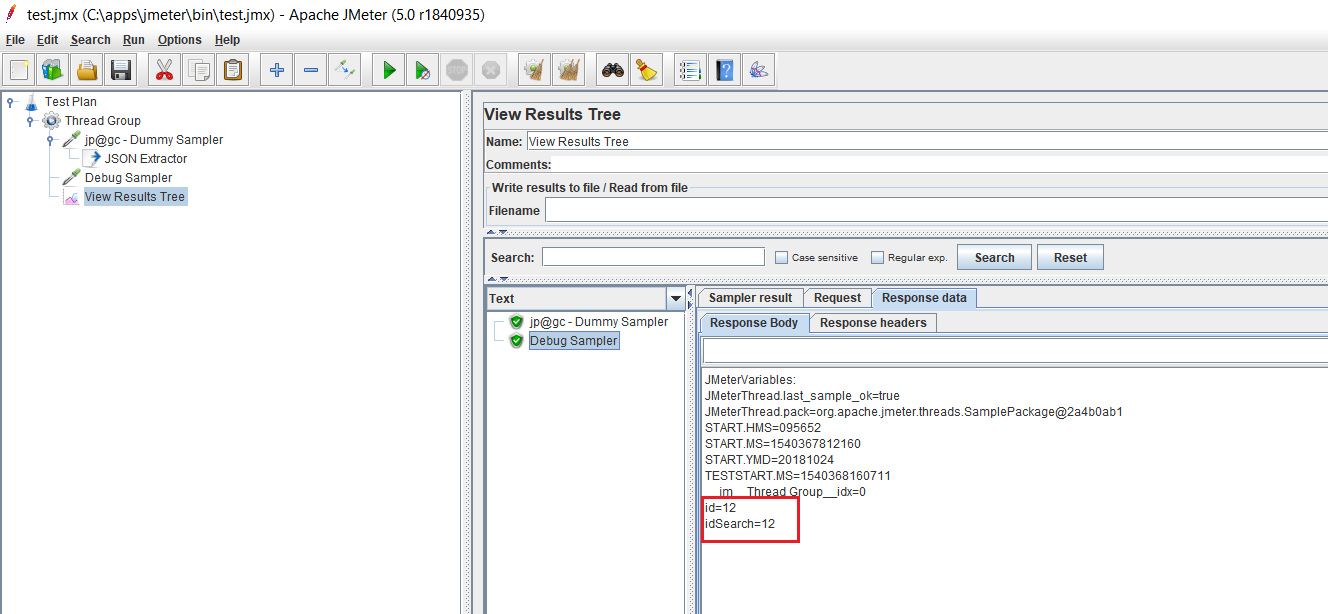The width and height of the screenshot is (1328, 614).
Task: Open Help with question mark icon
Action: pos(724,70)
